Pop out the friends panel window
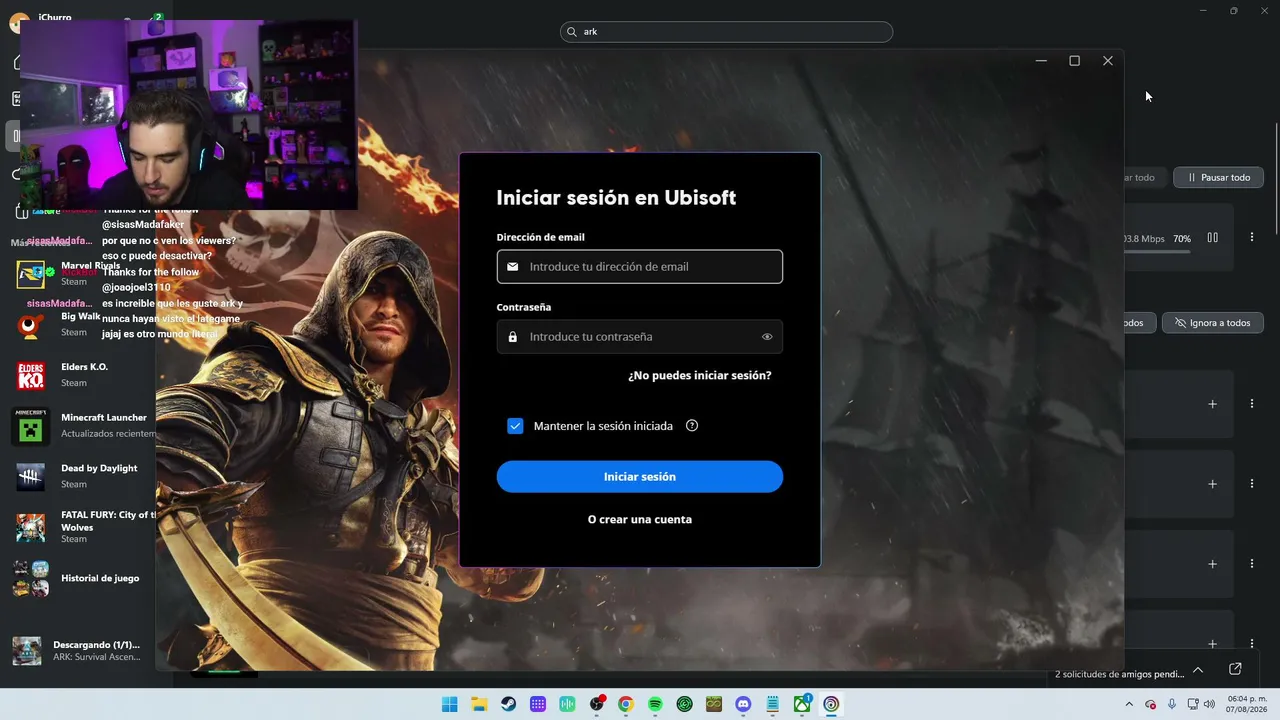Screen dimensions: 1280x720 [x=1235, y=669]
